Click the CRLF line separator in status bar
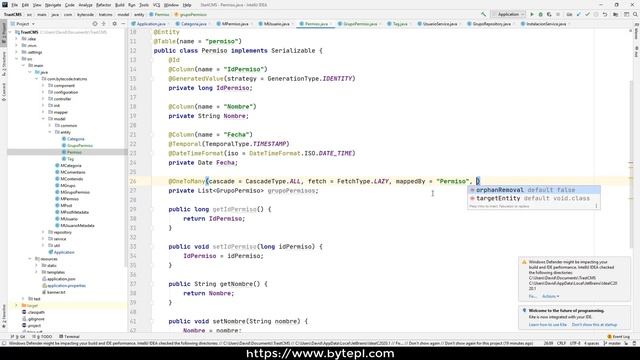This screenshot has height=360, width=640. 561,343
